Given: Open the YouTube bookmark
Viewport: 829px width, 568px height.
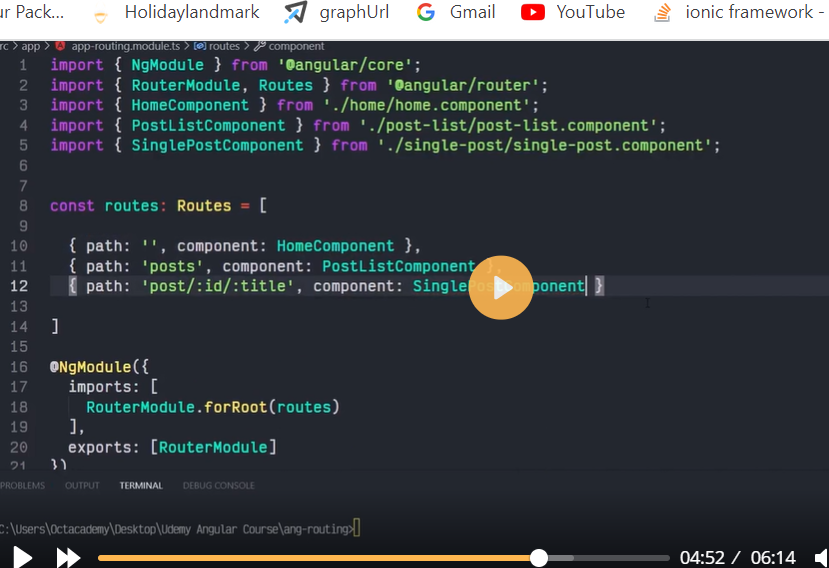Looking at the screenshot, I should [590, 12].
